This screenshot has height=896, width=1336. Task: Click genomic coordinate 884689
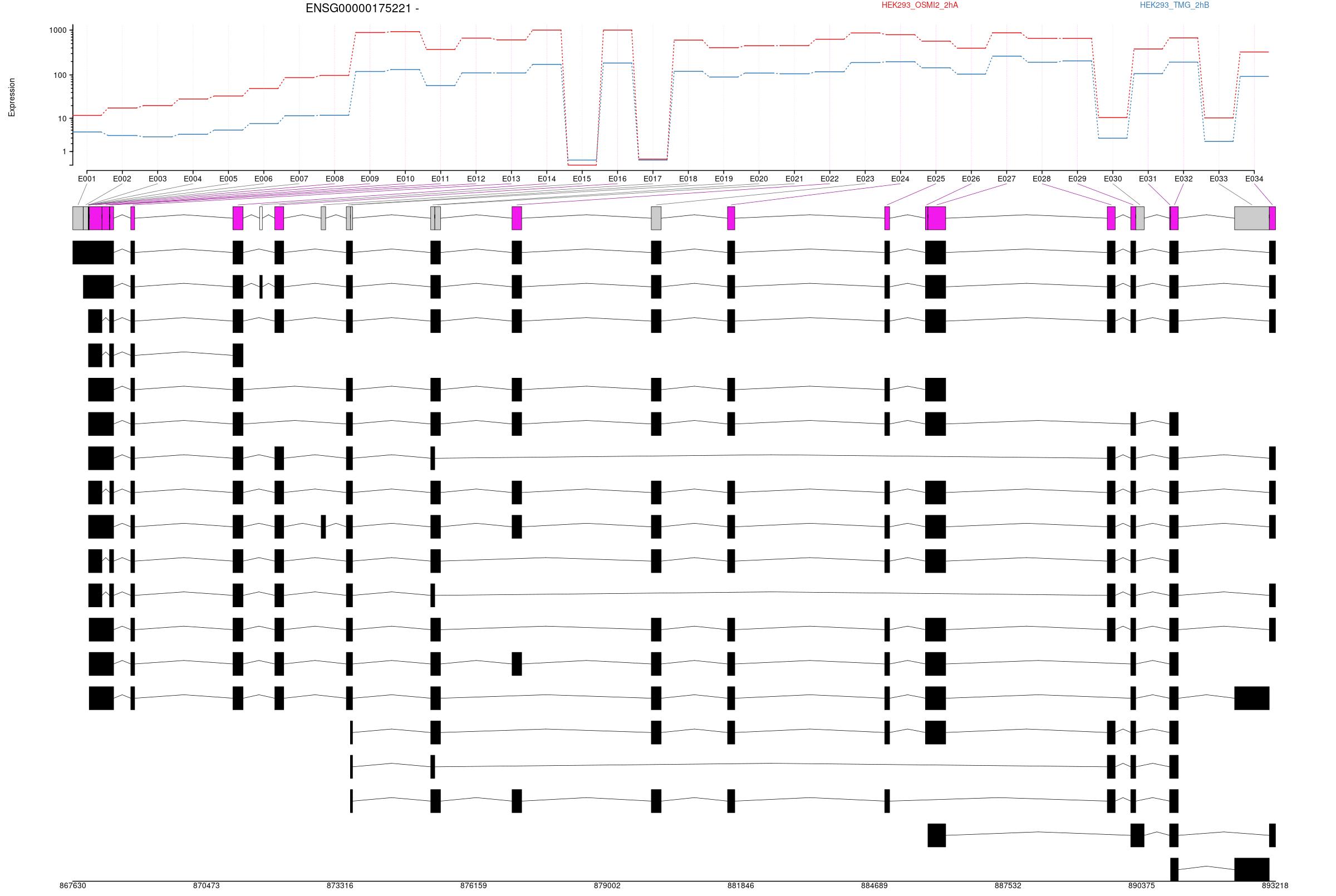(875, 886)
